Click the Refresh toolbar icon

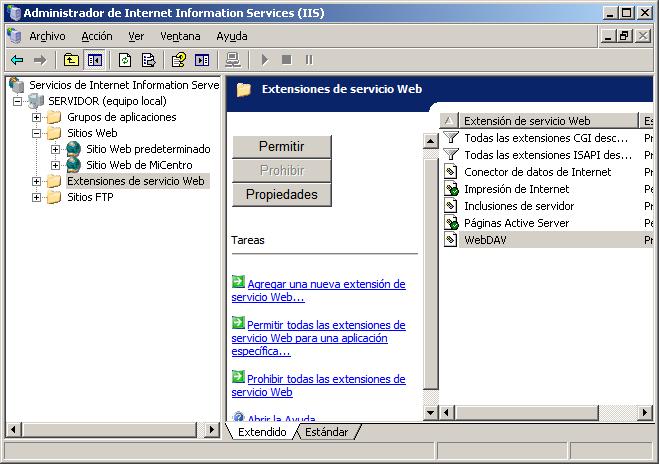pos(125,60)
